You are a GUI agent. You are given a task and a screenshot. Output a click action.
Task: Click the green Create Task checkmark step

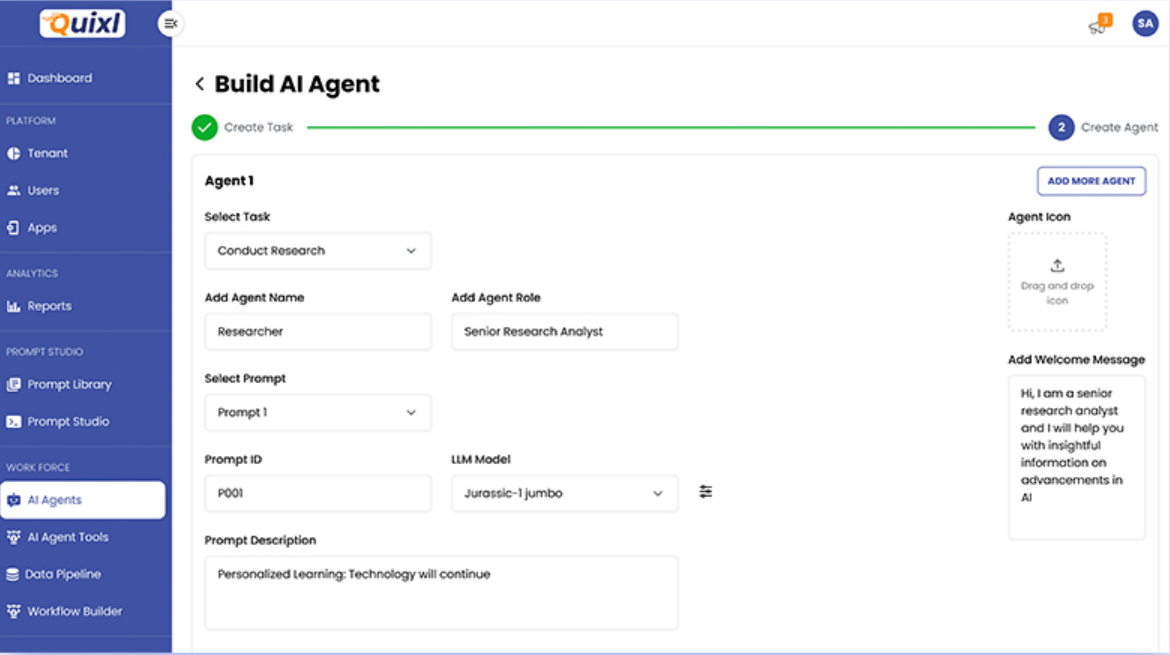(x=205, y=128)
